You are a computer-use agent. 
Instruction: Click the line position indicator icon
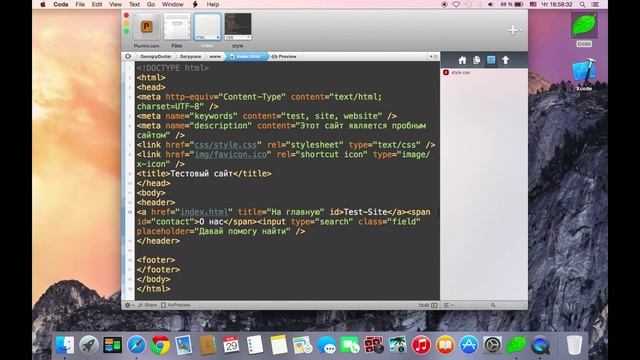tap(434, 305)
